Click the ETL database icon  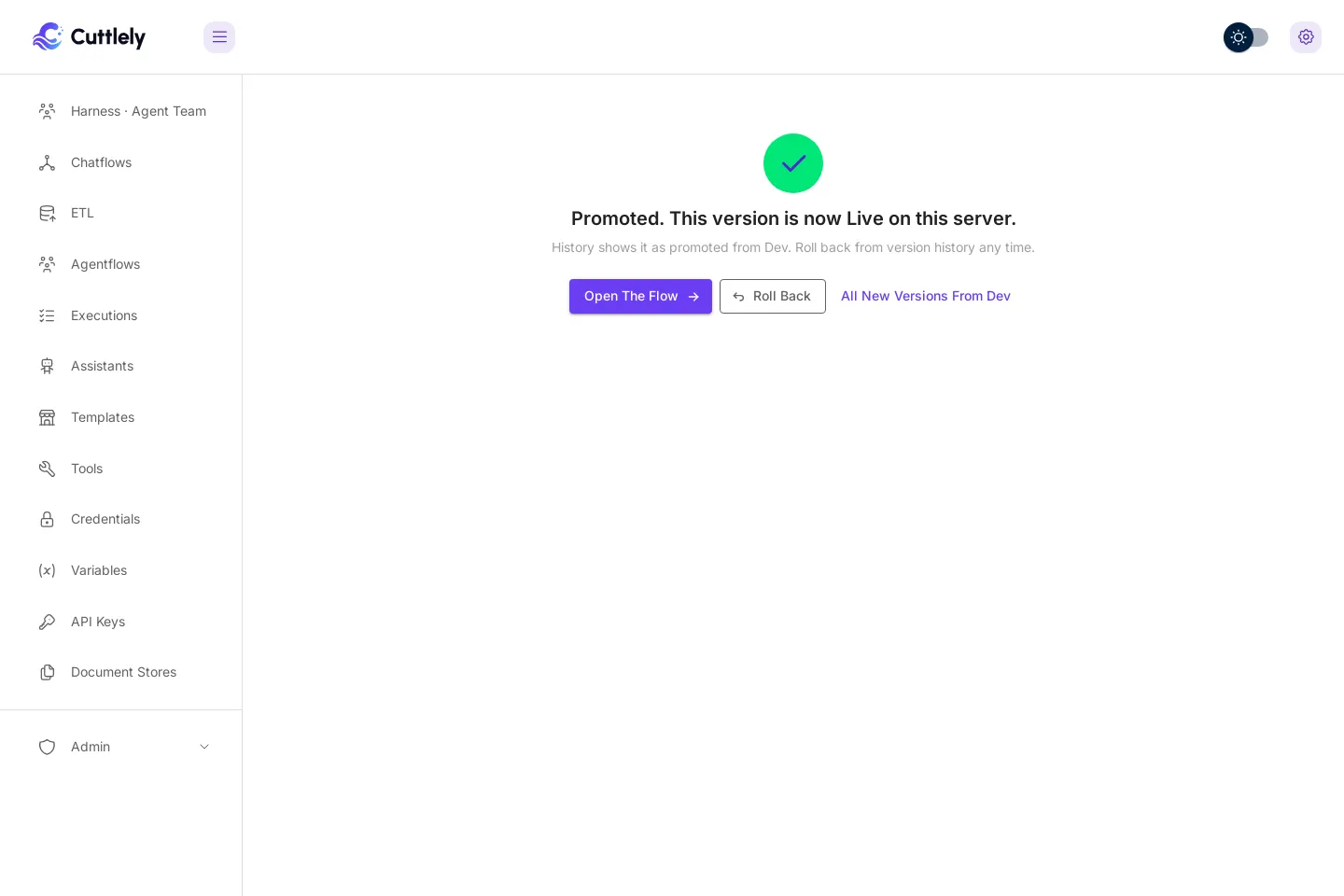[47, 213]
